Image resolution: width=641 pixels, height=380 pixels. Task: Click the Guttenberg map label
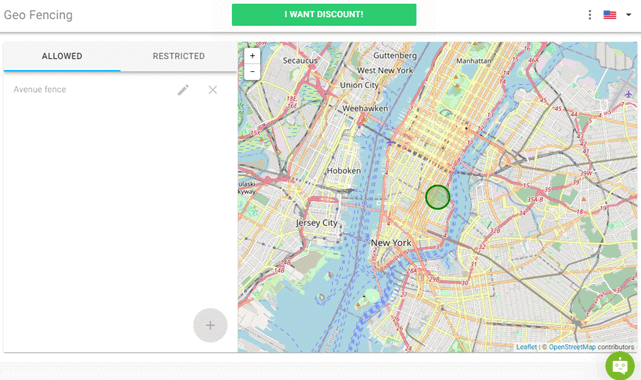coord(395,56)
